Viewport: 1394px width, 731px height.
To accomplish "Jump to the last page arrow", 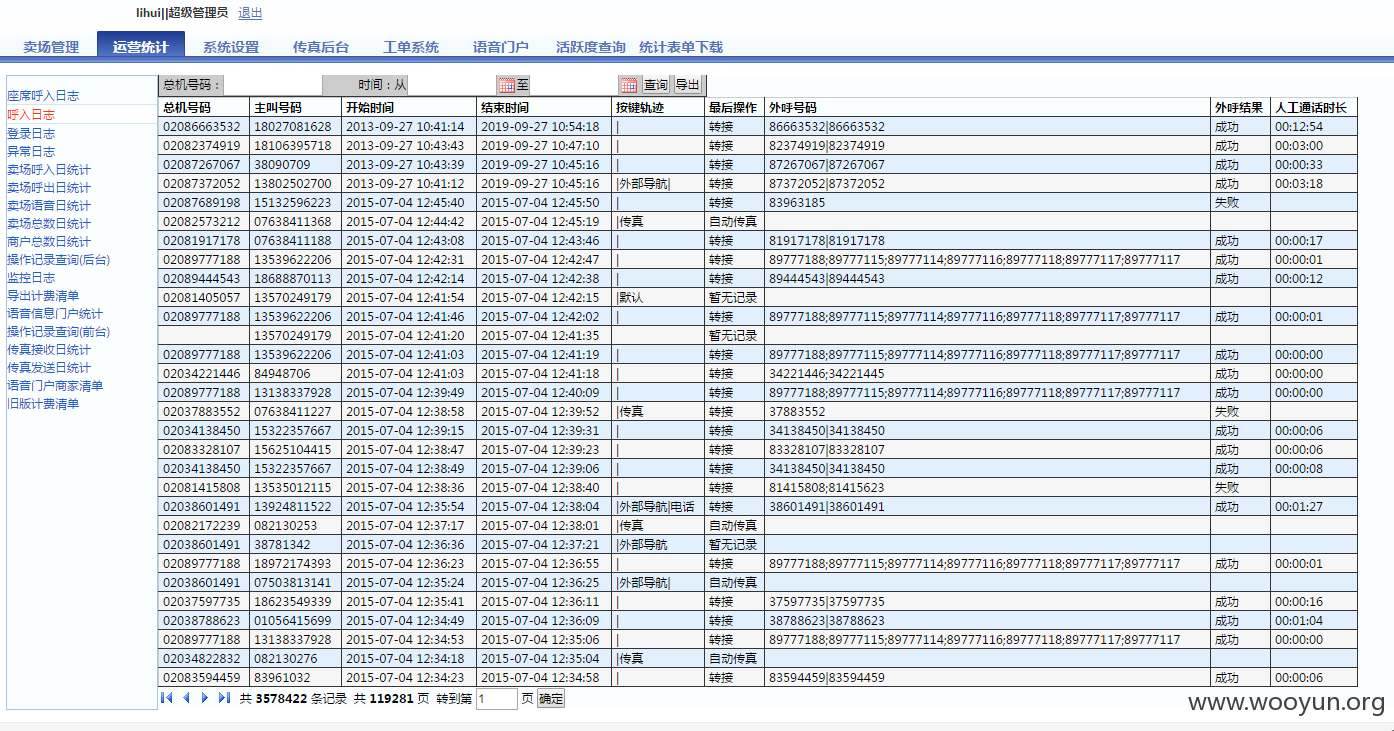I will (224, 698).
